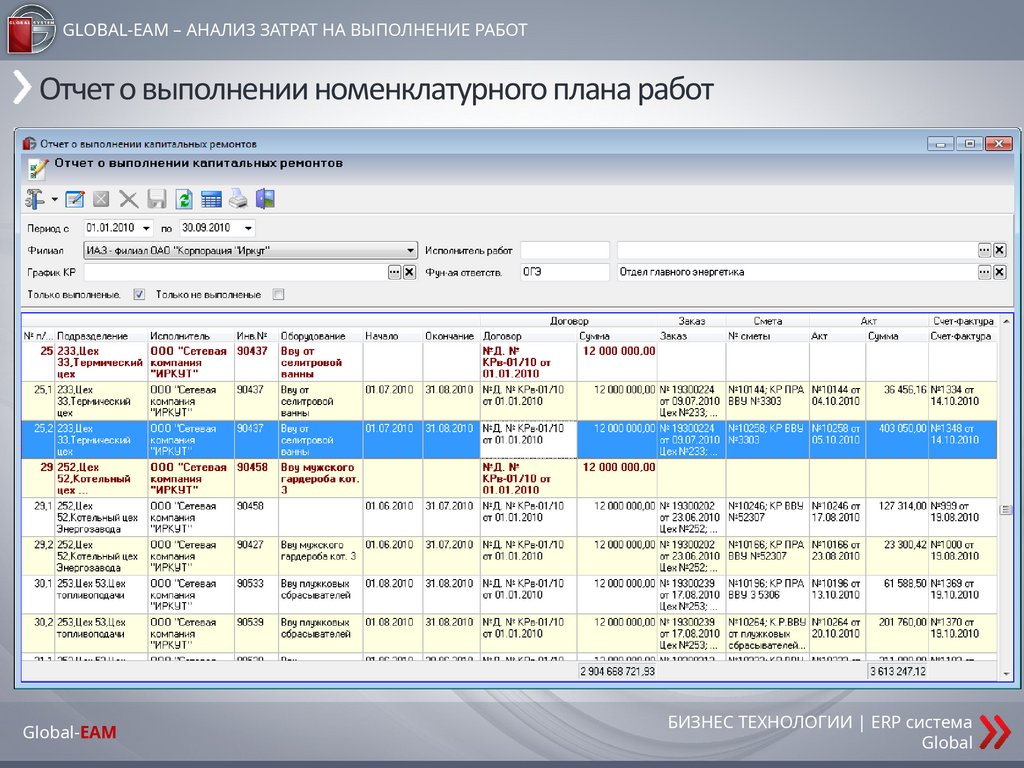Open Отдел главного энергетика lookup ellipsis button
The width and height of the screenshot is (1024, 768).
[x=985, y=272]
